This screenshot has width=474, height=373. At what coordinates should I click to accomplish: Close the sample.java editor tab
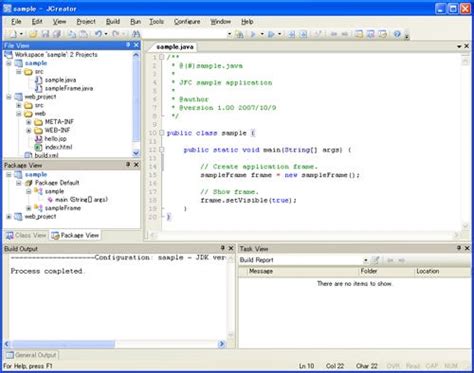tap(467, 46)
